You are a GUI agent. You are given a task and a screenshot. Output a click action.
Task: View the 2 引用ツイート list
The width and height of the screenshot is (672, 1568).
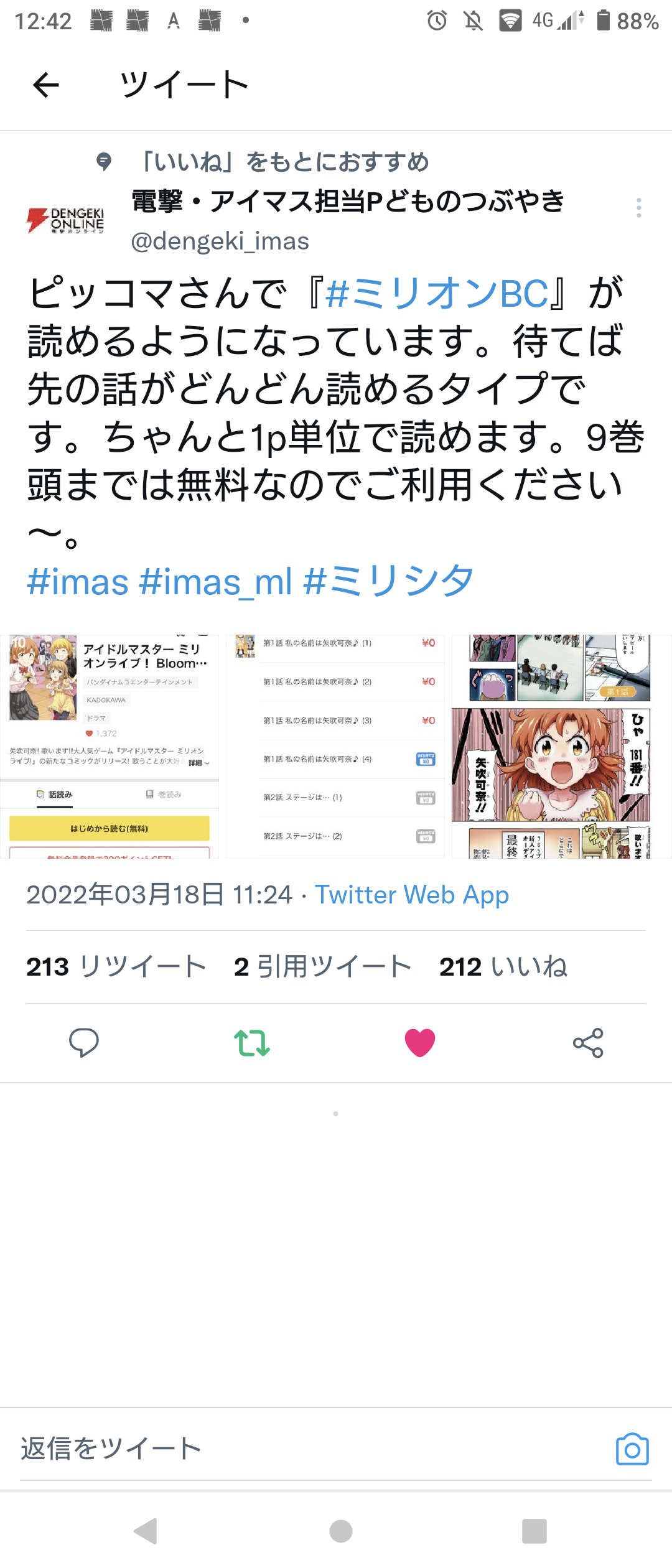(323, 967)
